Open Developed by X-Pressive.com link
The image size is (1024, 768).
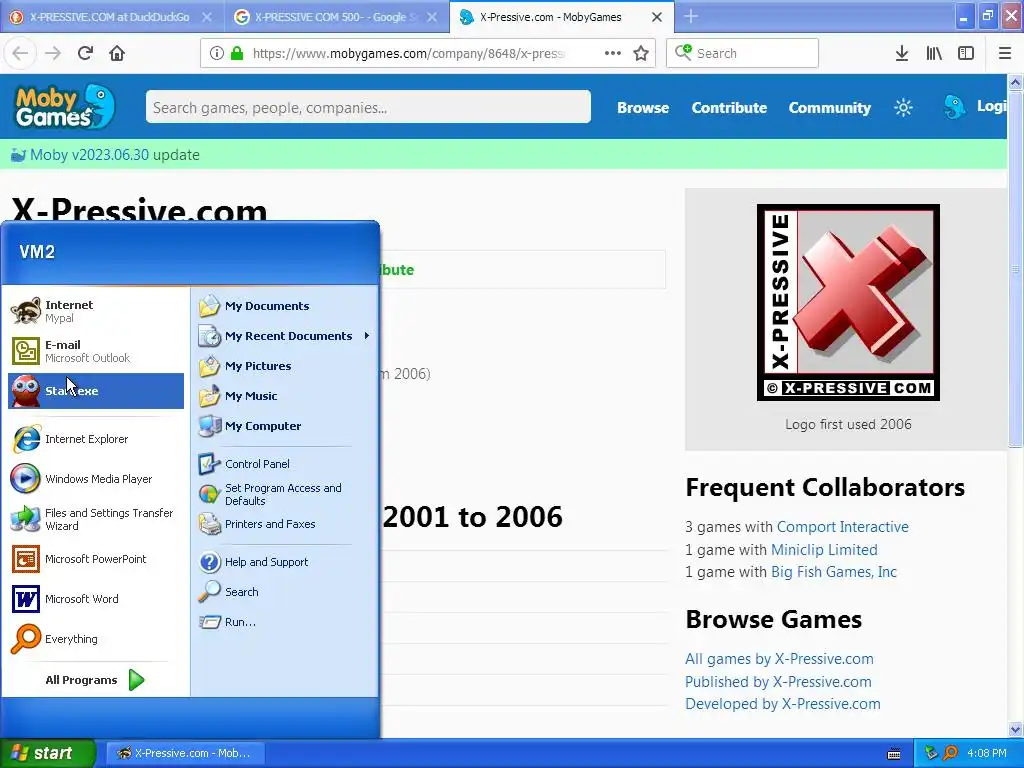782,704
